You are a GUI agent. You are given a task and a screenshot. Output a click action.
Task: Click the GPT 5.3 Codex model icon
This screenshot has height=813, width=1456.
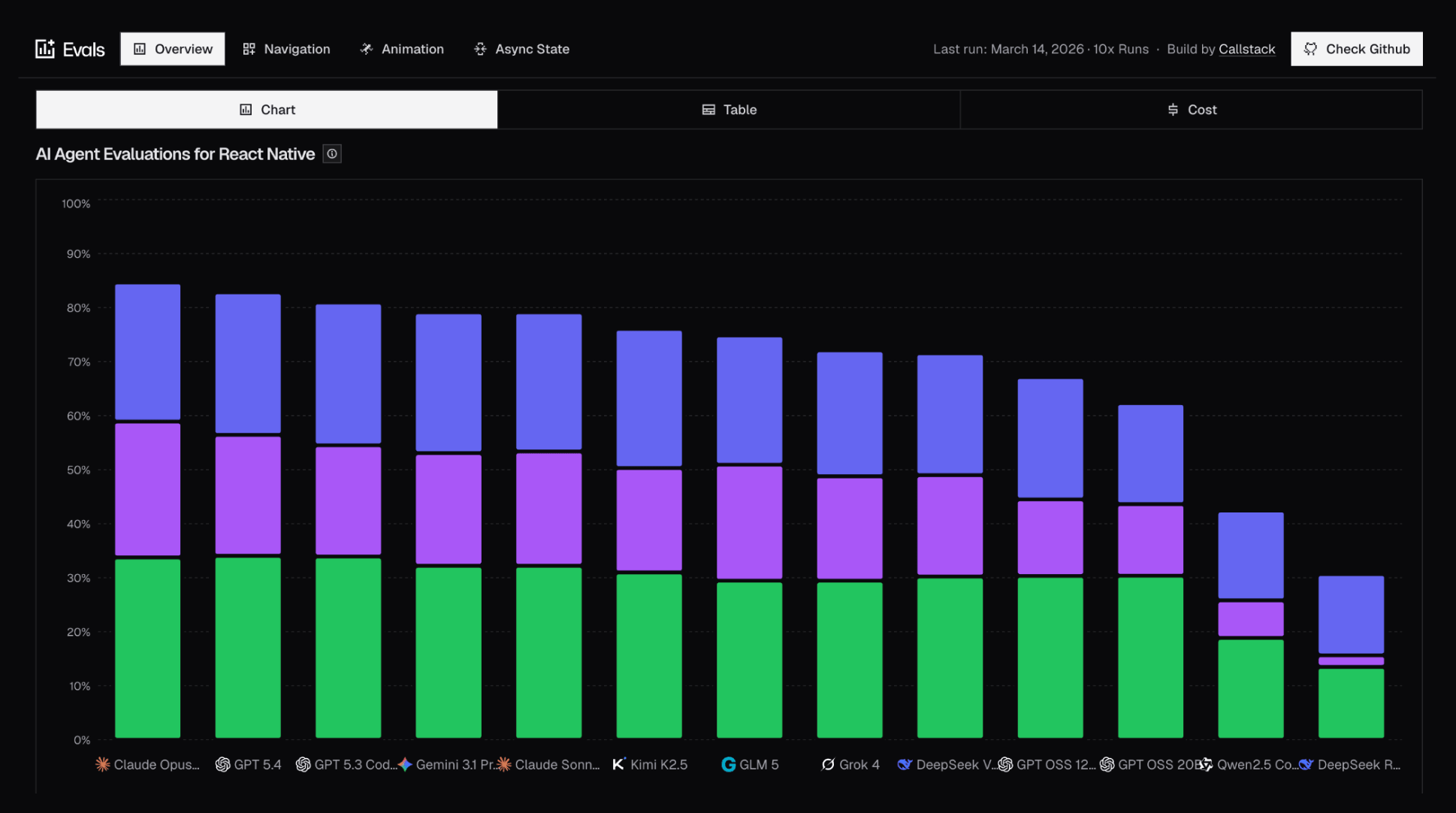tap(303, 764)
